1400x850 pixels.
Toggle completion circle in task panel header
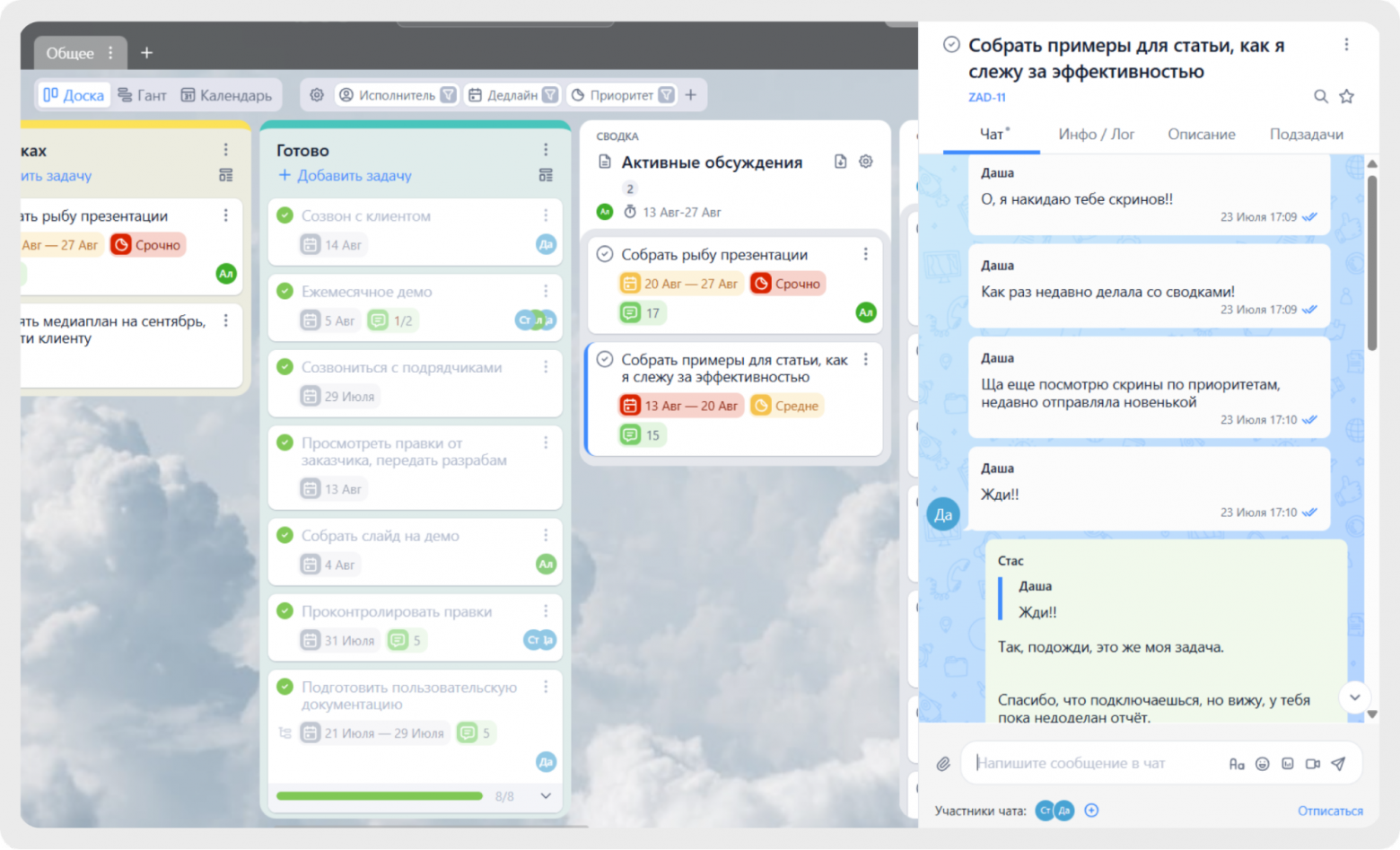click(951, 45)
